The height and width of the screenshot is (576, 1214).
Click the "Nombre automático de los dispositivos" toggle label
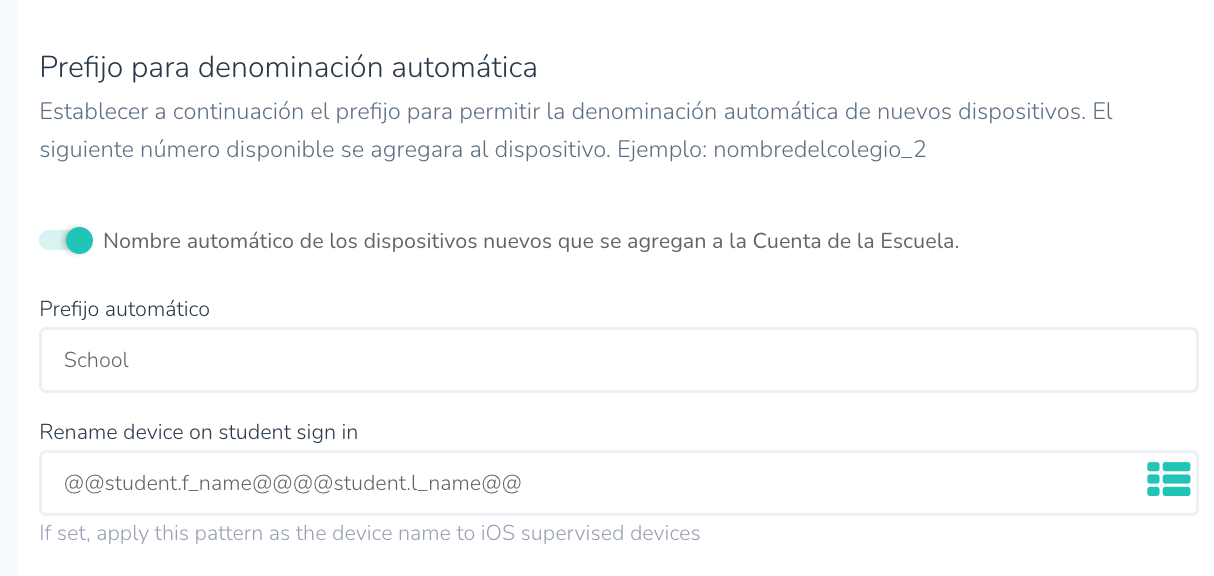point(530,241)
